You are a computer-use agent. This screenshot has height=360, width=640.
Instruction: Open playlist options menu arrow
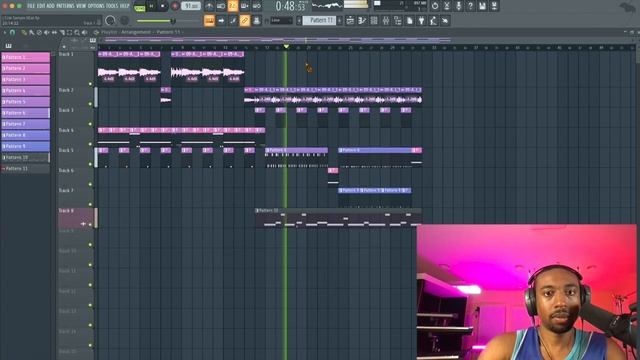(x=4, y=32)
